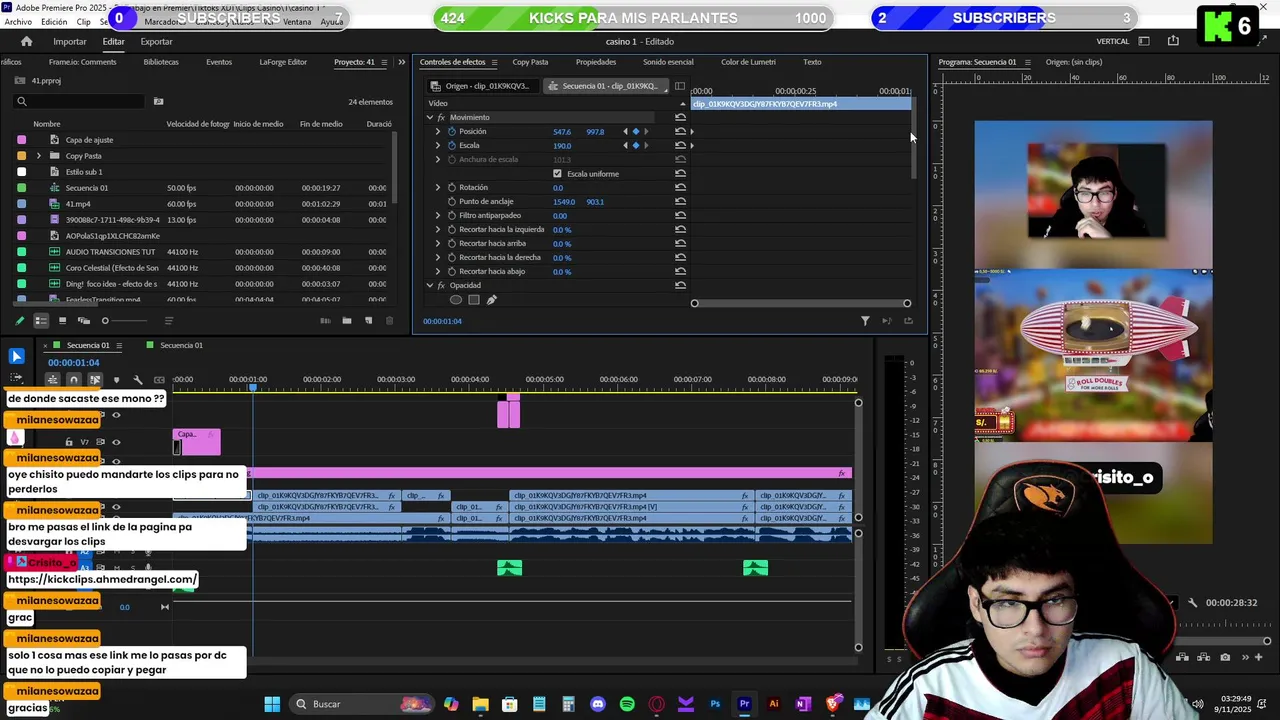Switch project panel to list view
Screen dimensions: 1280x720
tap(41, 321)
